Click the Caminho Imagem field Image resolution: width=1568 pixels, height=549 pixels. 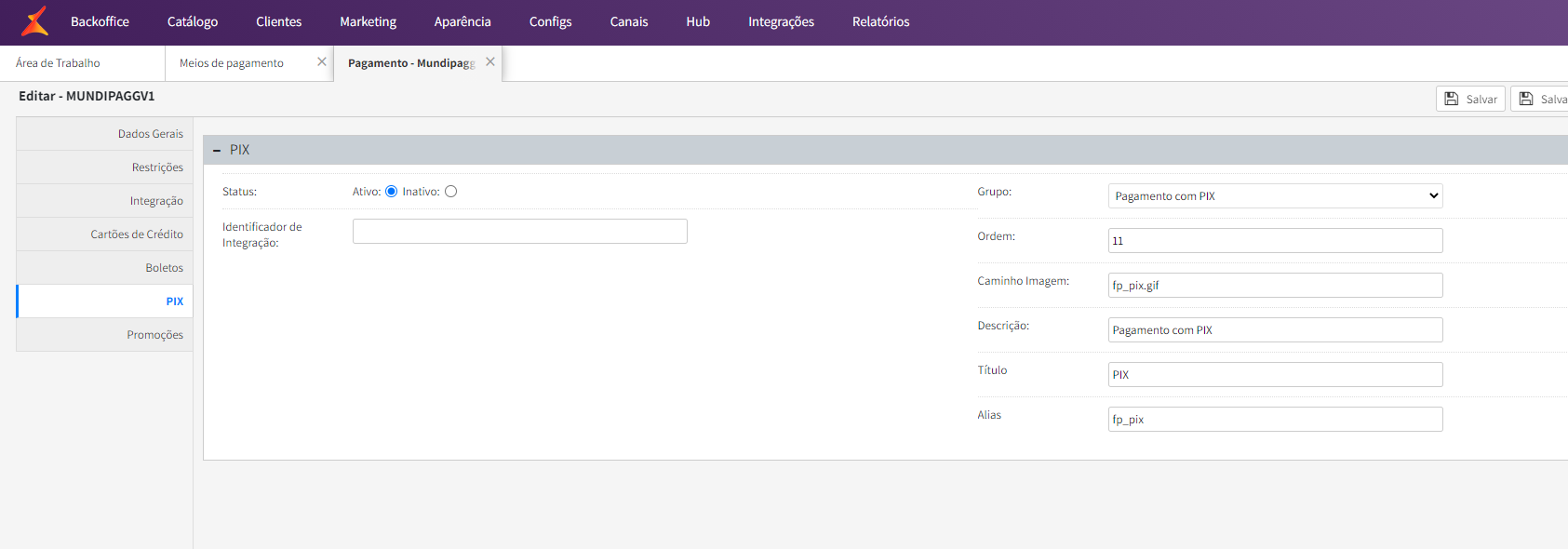[x=1275, y=285]
